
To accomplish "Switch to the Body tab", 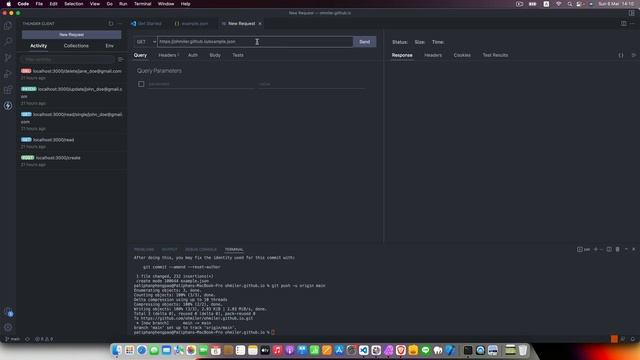I will [x=215, y=55].
